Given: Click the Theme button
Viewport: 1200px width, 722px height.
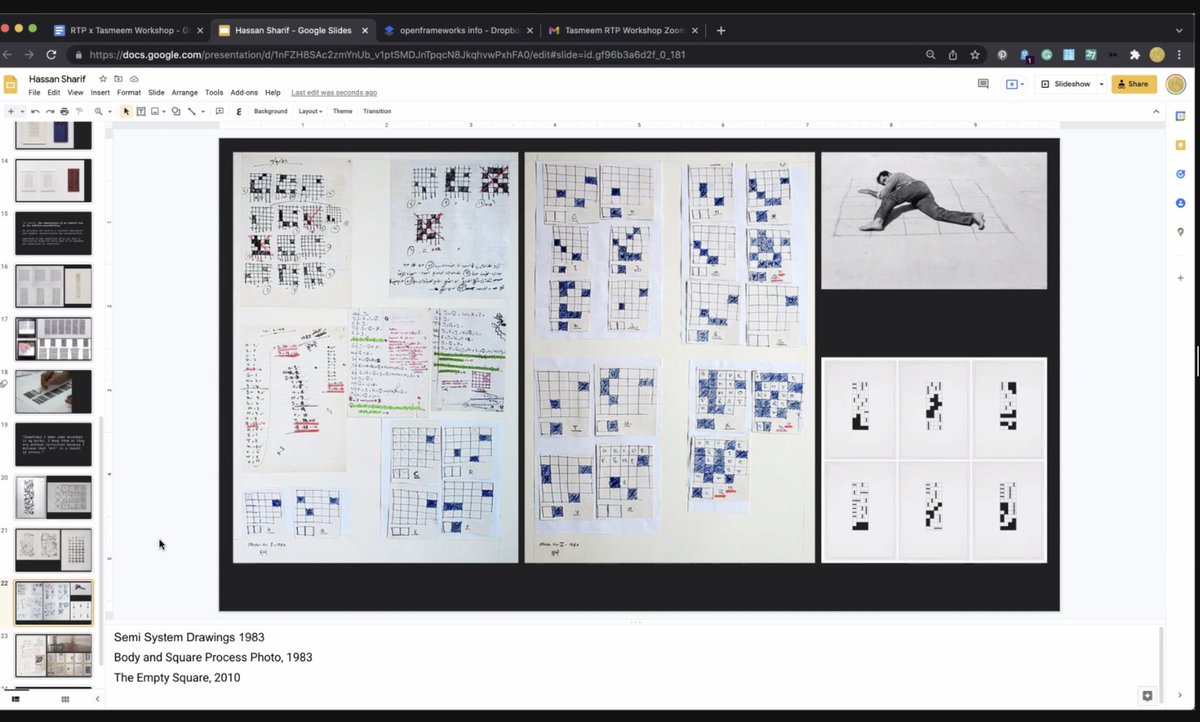Looking at the screenshot, I should [x=342, y=111].
